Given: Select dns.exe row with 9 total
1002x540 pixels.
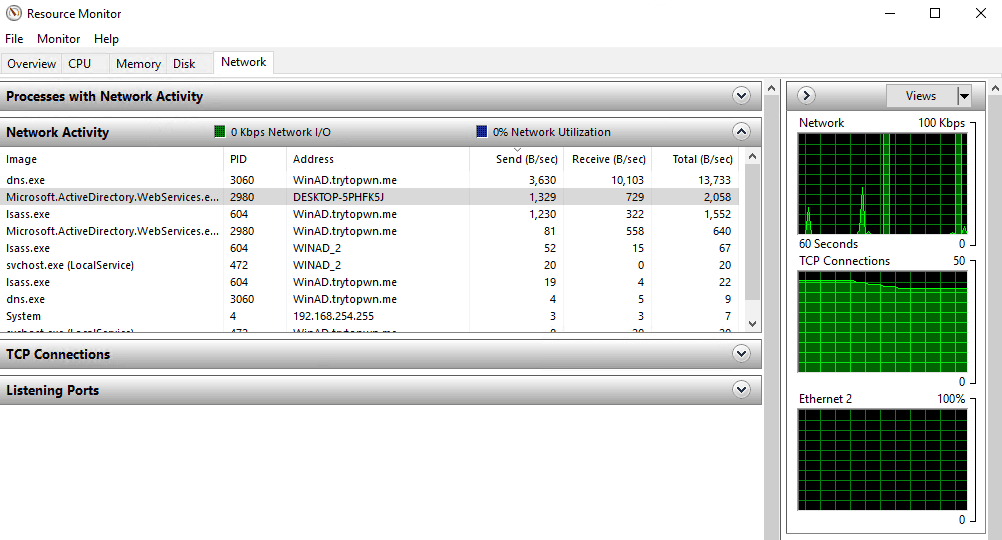Looking at the screenshot, I should click(x=369, y=299).
